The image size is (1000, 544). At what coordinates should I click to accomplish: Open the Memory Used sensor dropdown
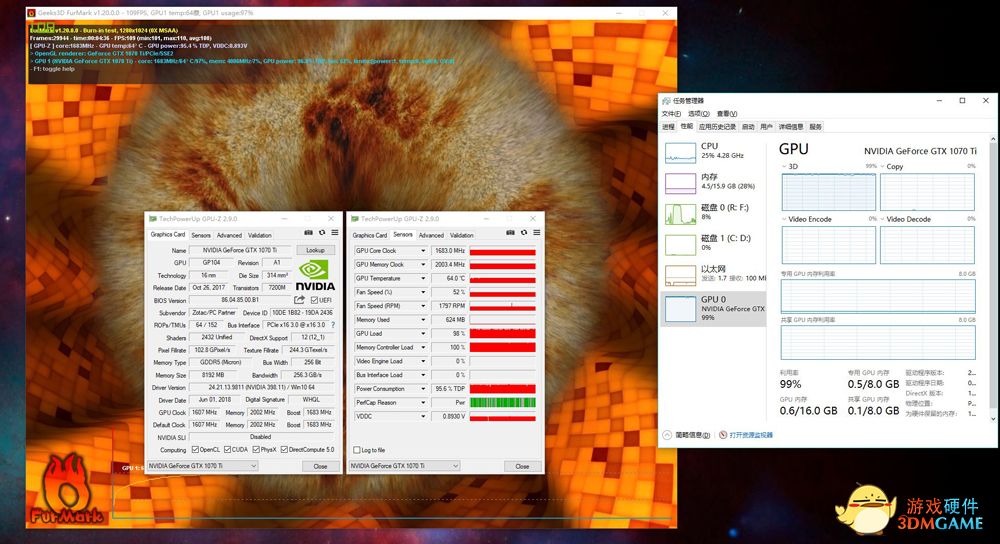[x=423, y=320]
